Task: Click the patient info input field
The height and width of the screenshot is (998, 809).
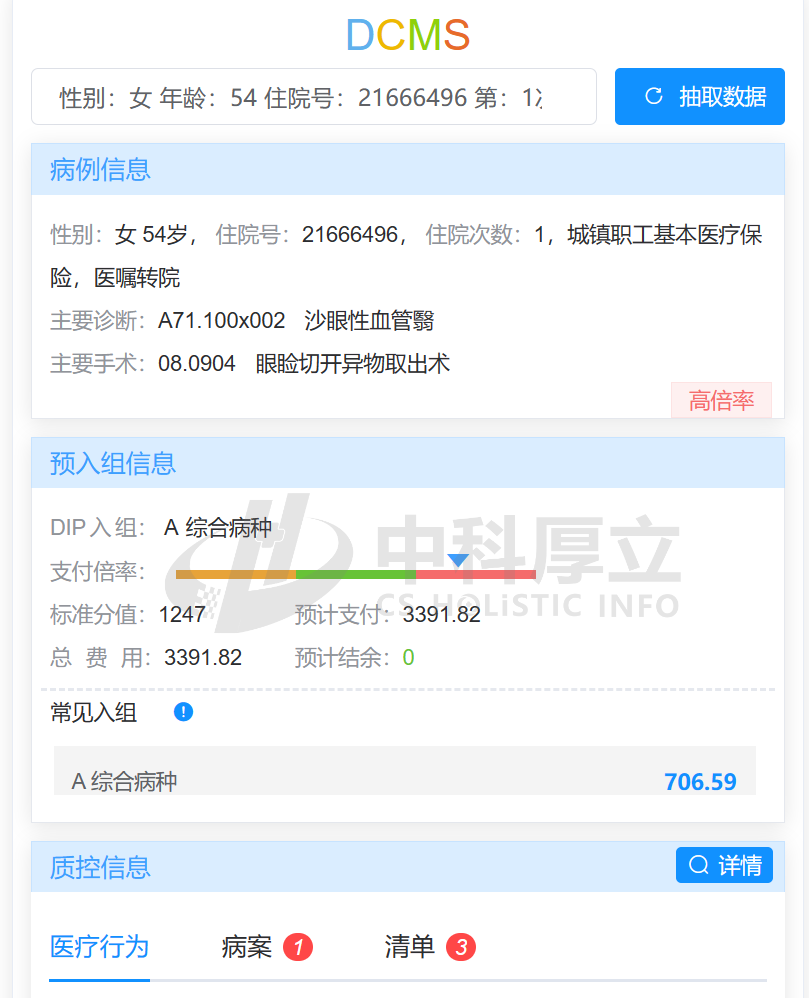Action: tap(314, 97)
